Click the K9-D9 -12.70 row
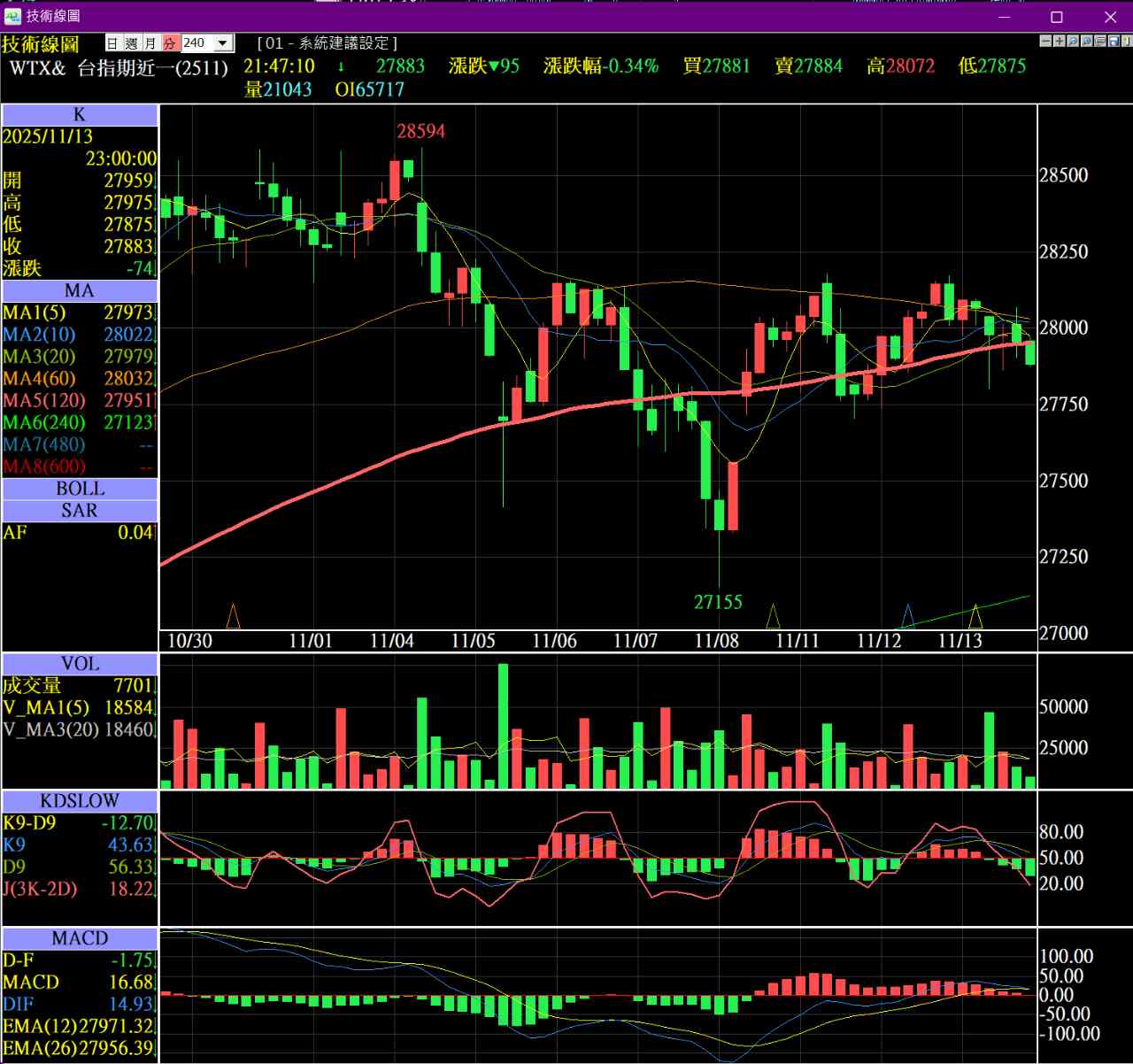The image size is (1133, 1064). point(80,823)
